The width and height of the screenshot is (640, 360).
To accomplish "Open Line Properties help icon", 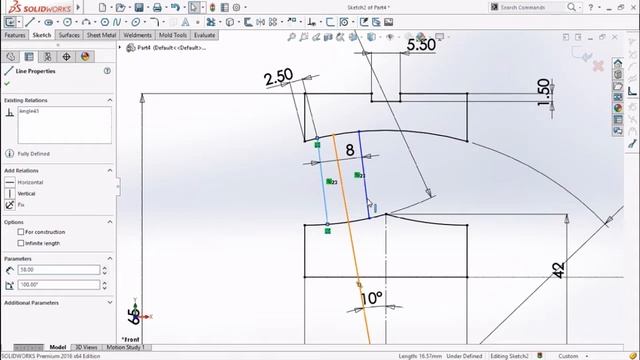I will point(107,71).
